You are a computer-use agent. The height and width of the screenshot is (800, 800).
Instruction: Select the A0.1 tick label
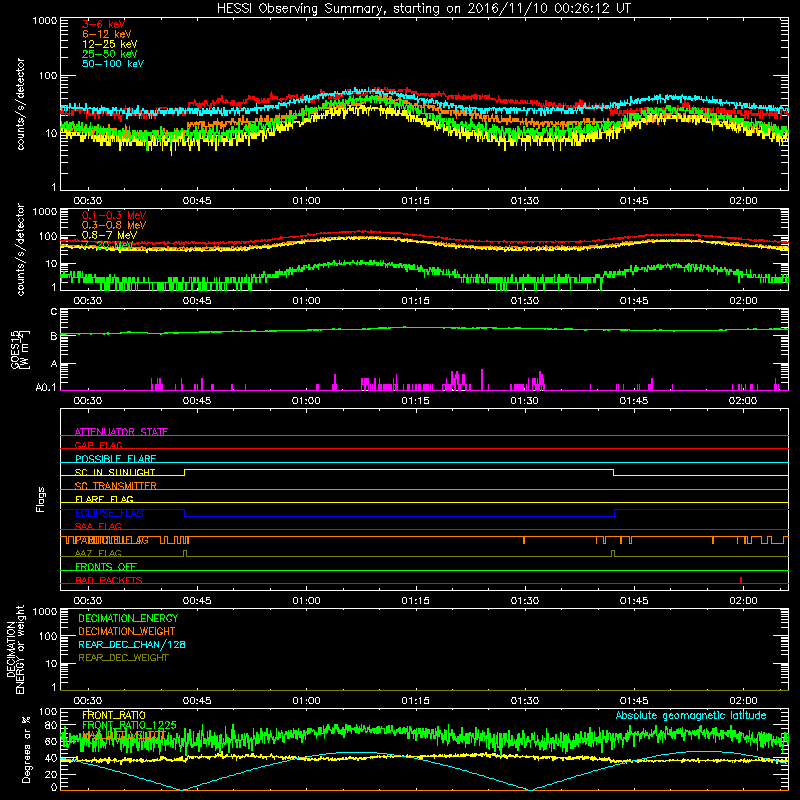click(46, 388)
